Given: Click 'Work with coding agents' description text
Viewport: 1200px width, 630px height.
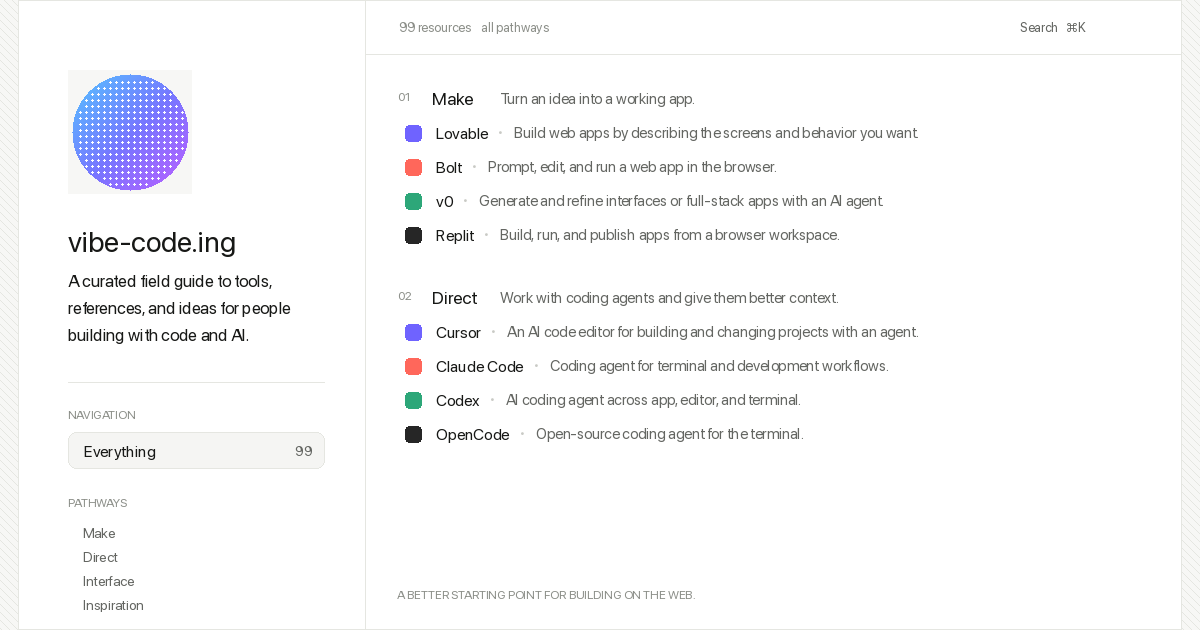Looking at the screenshot, I should (669, 298).
